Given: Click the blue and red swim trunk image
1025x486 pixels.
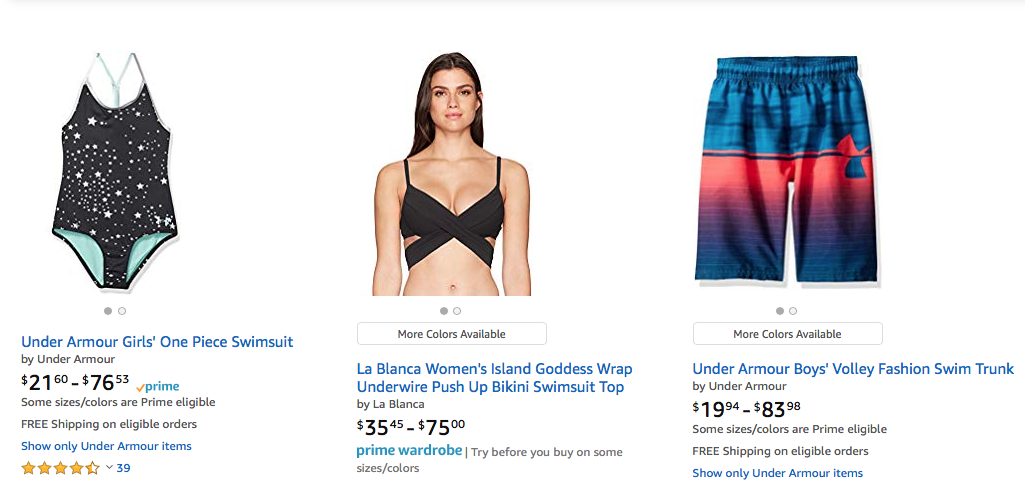Looking at the screenshot, I should coord(787,170).
